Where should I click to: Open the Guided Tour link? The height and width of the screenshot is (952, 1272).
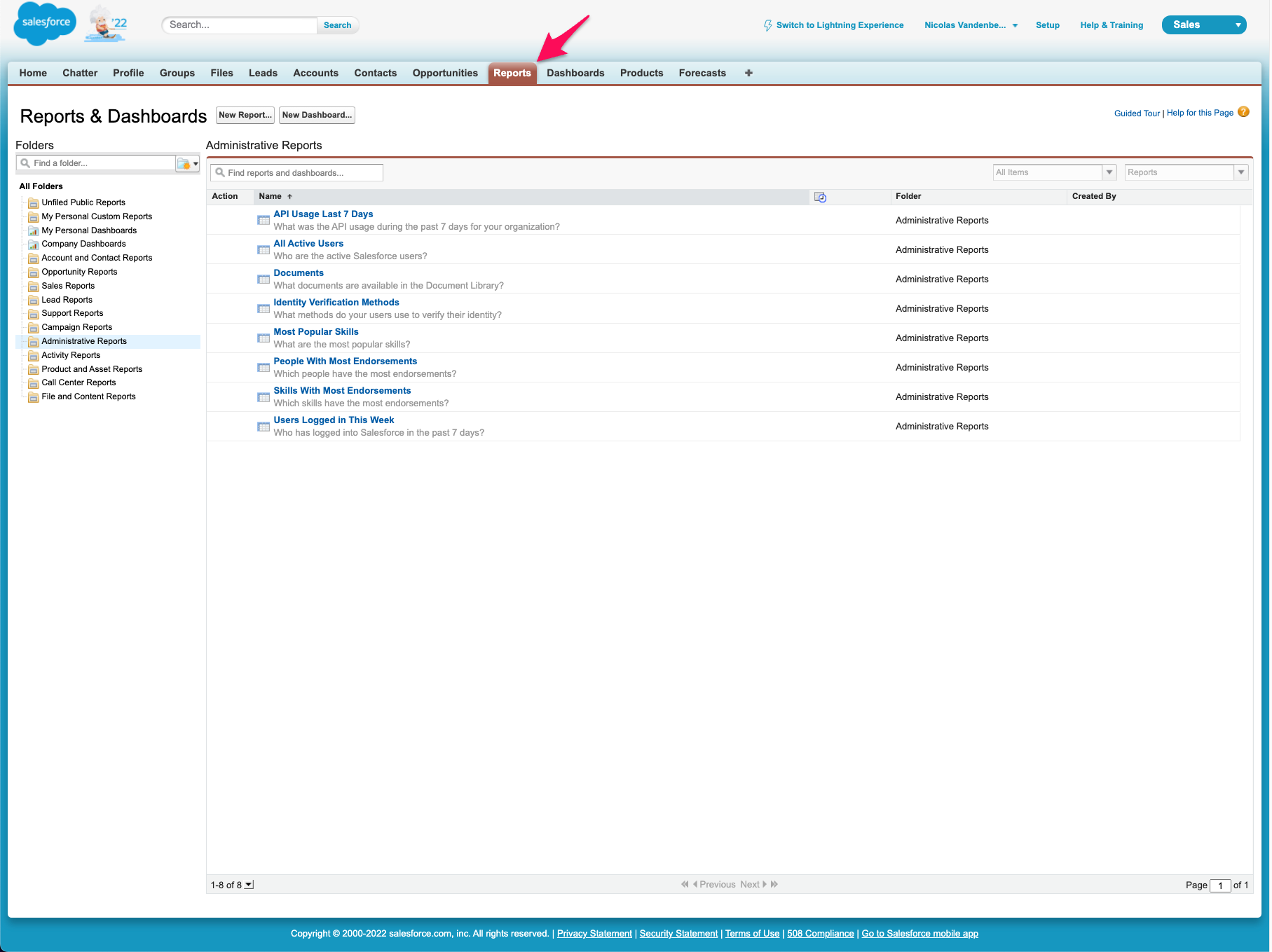coord(1137,113)
